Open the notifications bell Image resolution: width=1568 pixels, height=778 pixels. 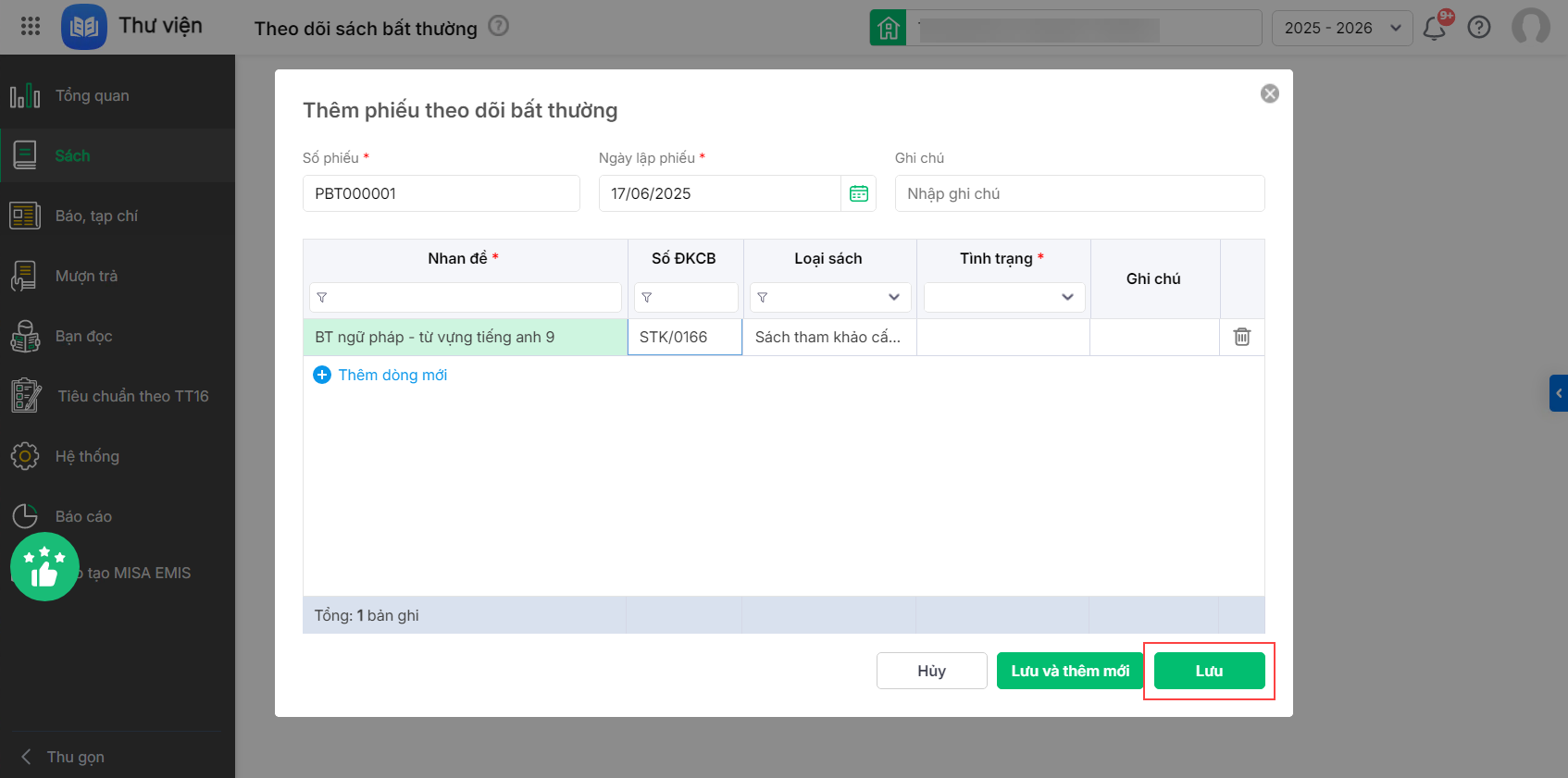point(1434,28)
